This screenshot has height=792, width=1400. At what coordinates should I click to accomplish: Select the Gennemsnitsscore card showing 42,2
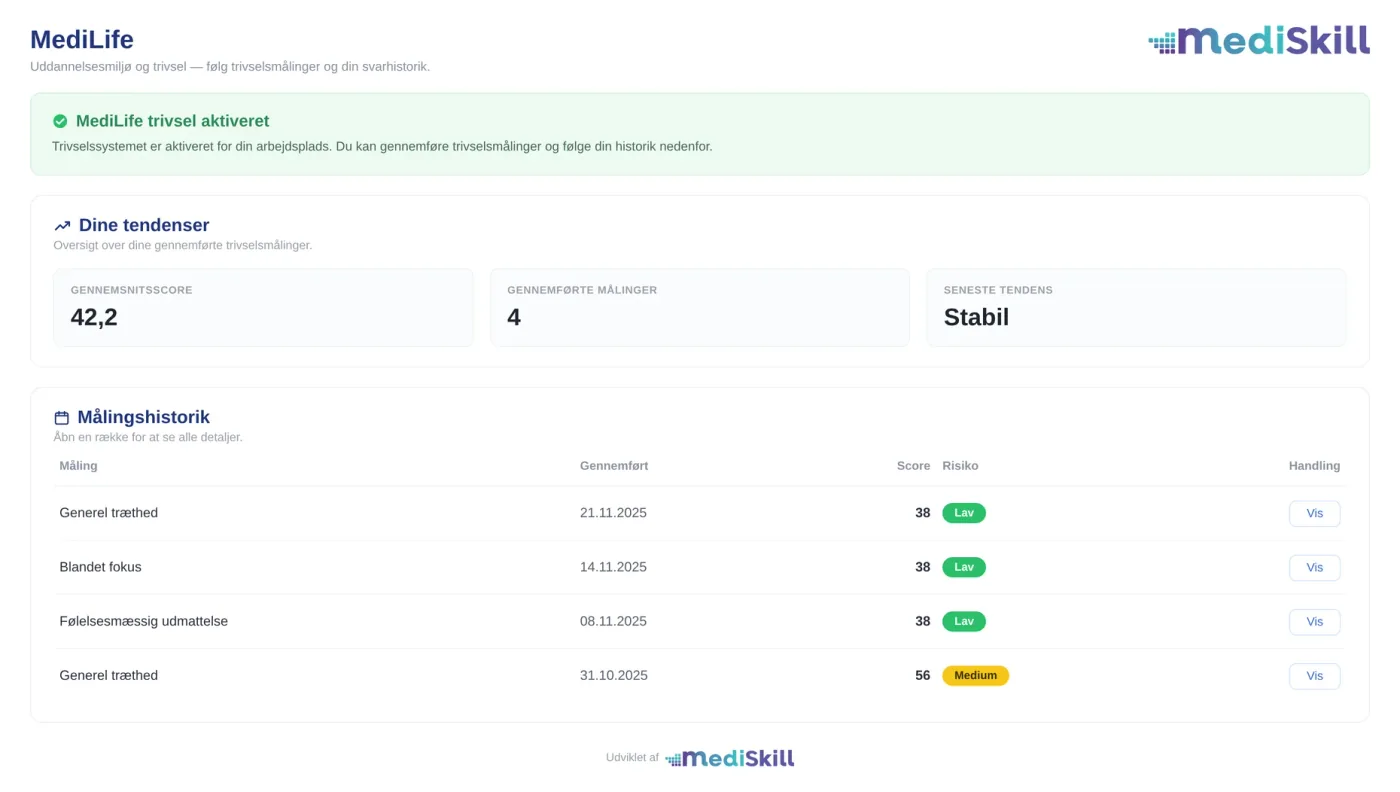click(263, 307)
